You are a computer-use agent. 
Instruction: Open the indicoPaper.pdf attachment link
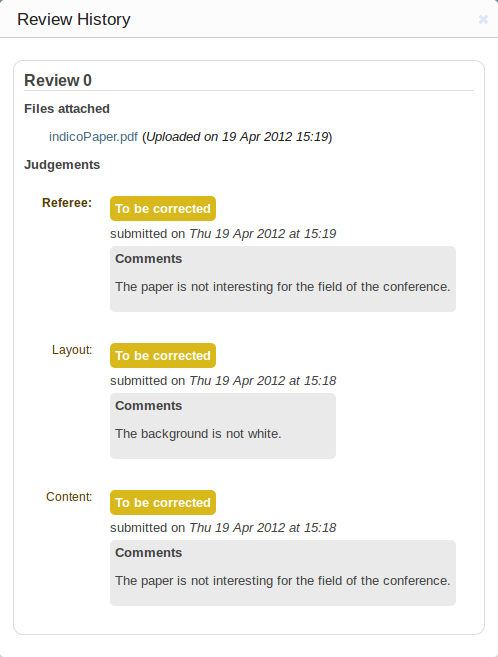(x=93, y=137)
